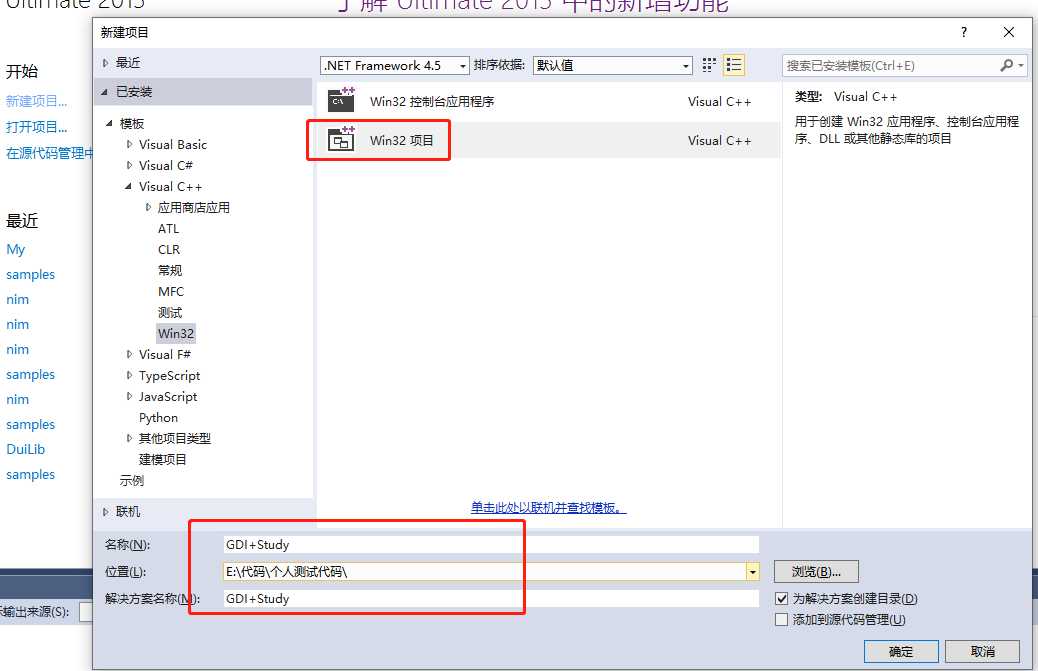Image resolution: width=1038 pixels, height=671 pixels.
Task: Expand the TypeScript node
Action: click(x=129, y=375)
